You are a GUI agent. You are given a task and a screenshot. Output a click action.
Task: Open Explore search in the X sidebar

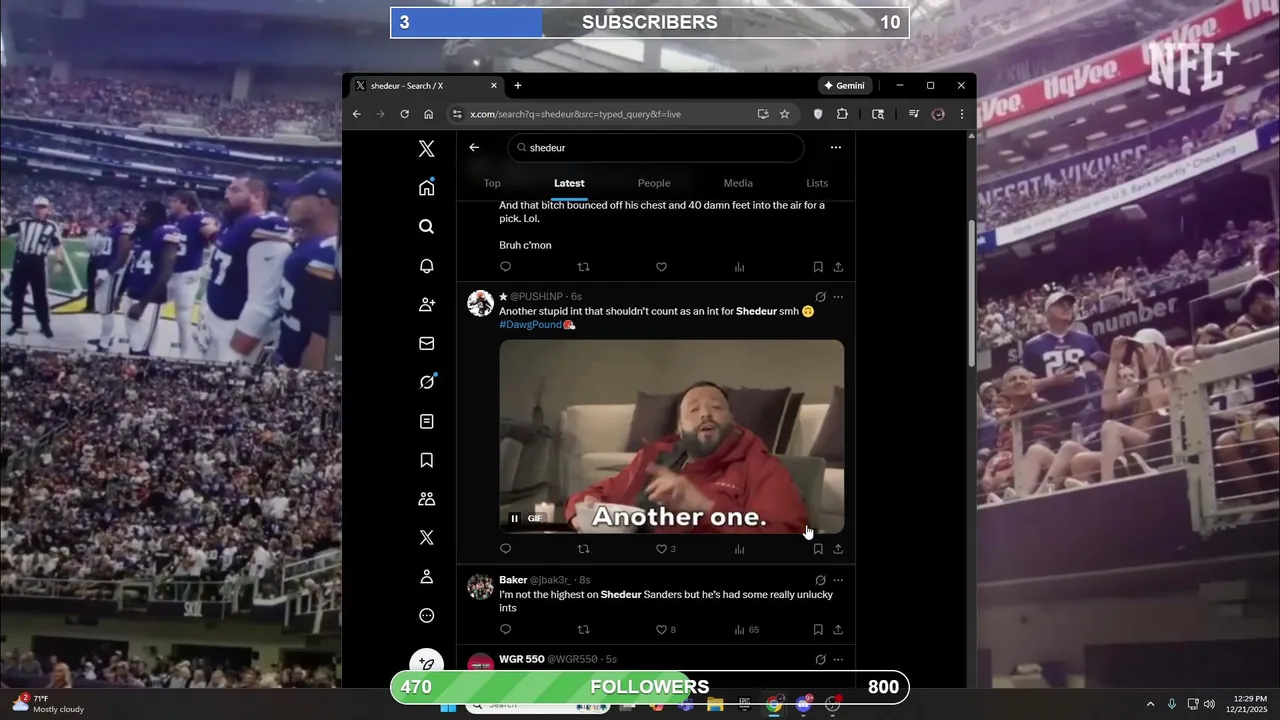426,226
